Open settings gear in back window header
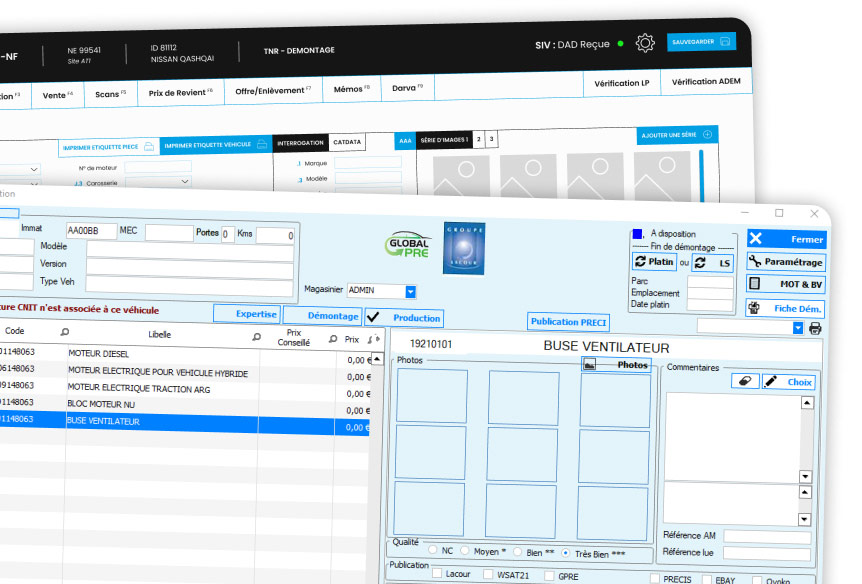 [645, 43]
